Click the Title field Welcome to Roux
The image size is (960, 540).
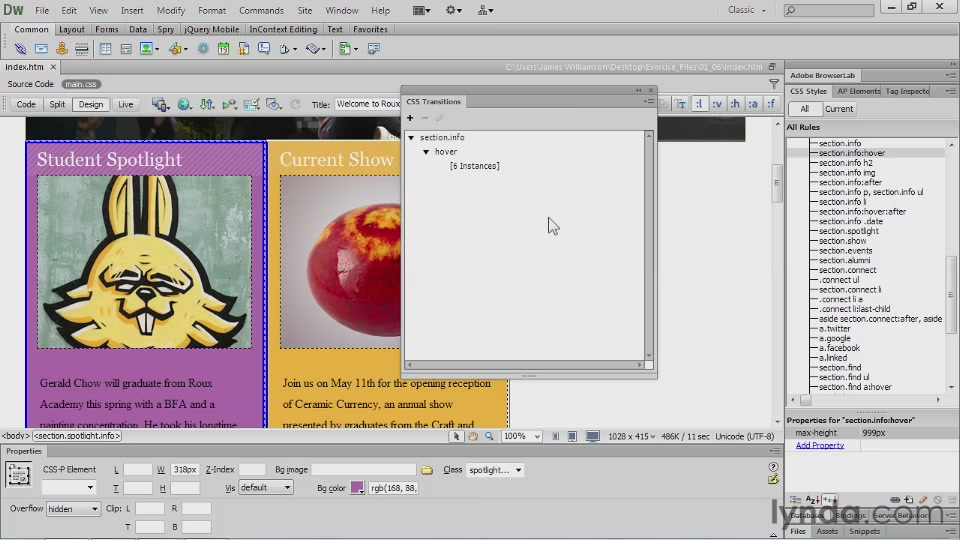point(367,104)
